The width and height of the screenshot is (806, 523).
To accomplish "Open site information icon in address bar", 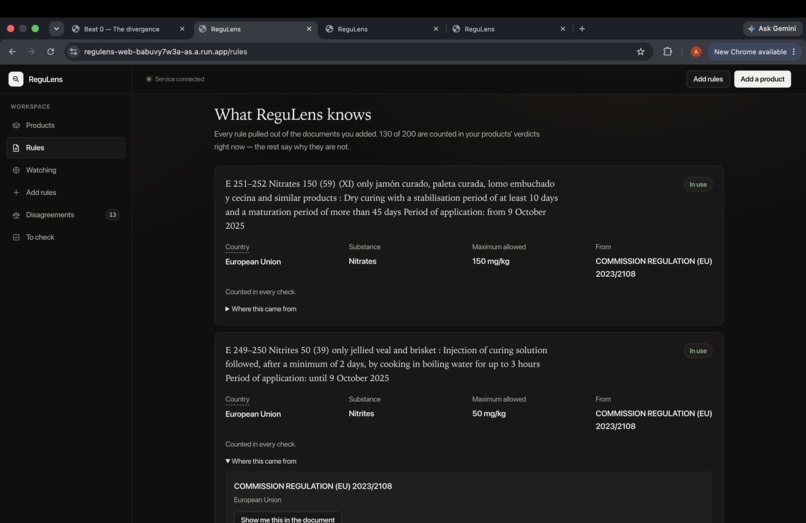I will 74,51.
